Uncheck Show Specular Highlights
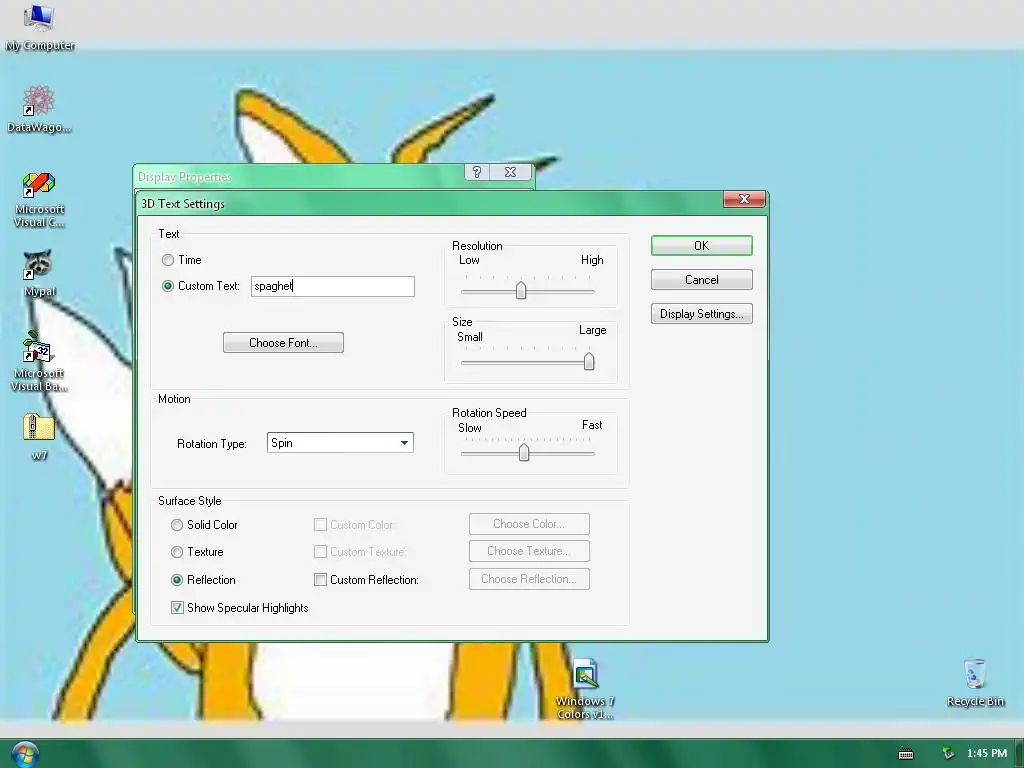 (x=177, y=607)
